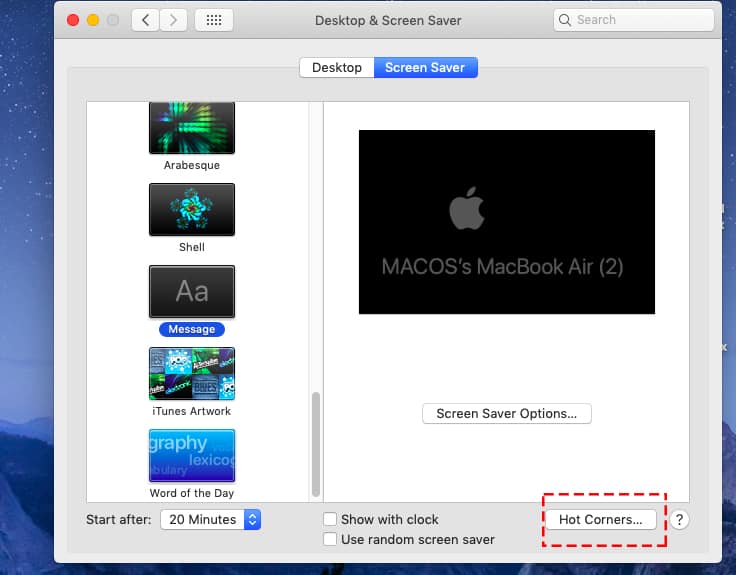Open Screen Saver Options

tap(507, 413)
